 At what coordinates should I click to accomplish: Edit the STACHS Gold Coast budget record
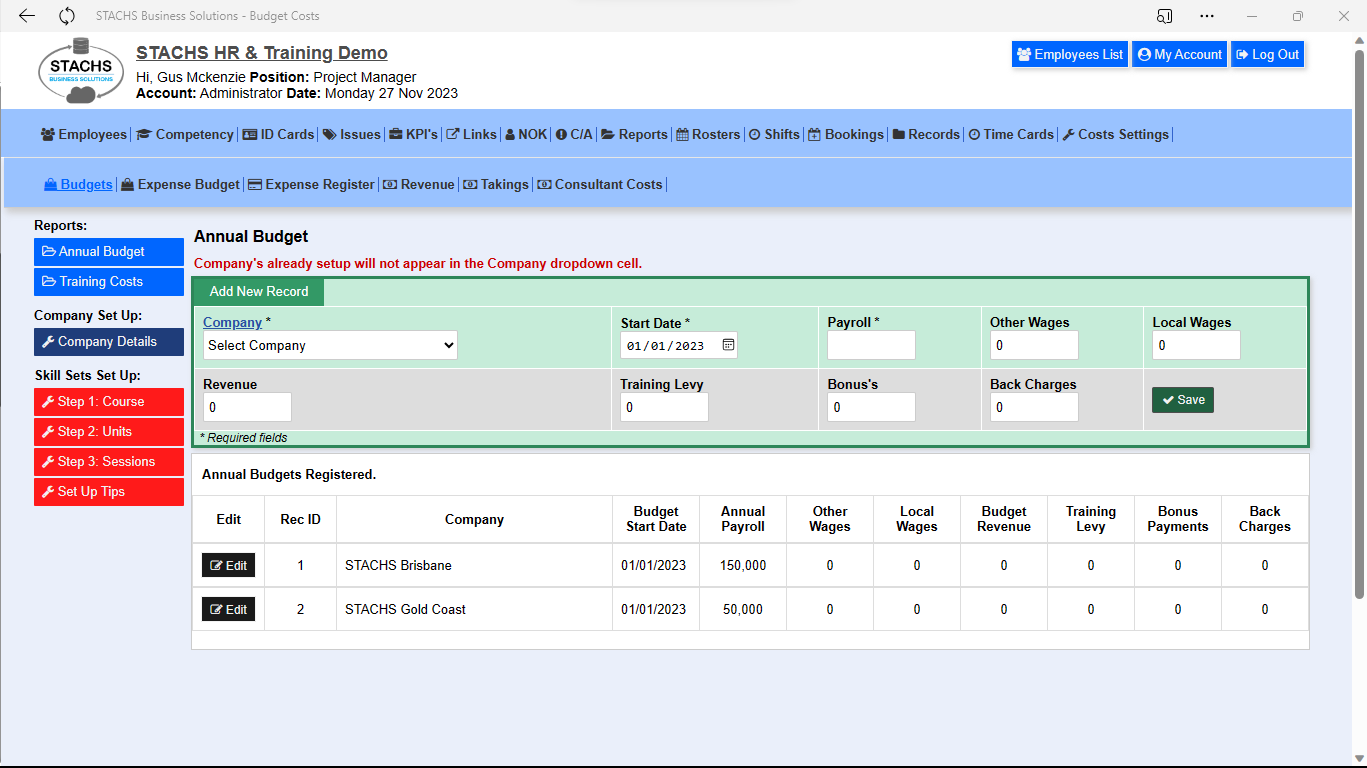point(228,610)
